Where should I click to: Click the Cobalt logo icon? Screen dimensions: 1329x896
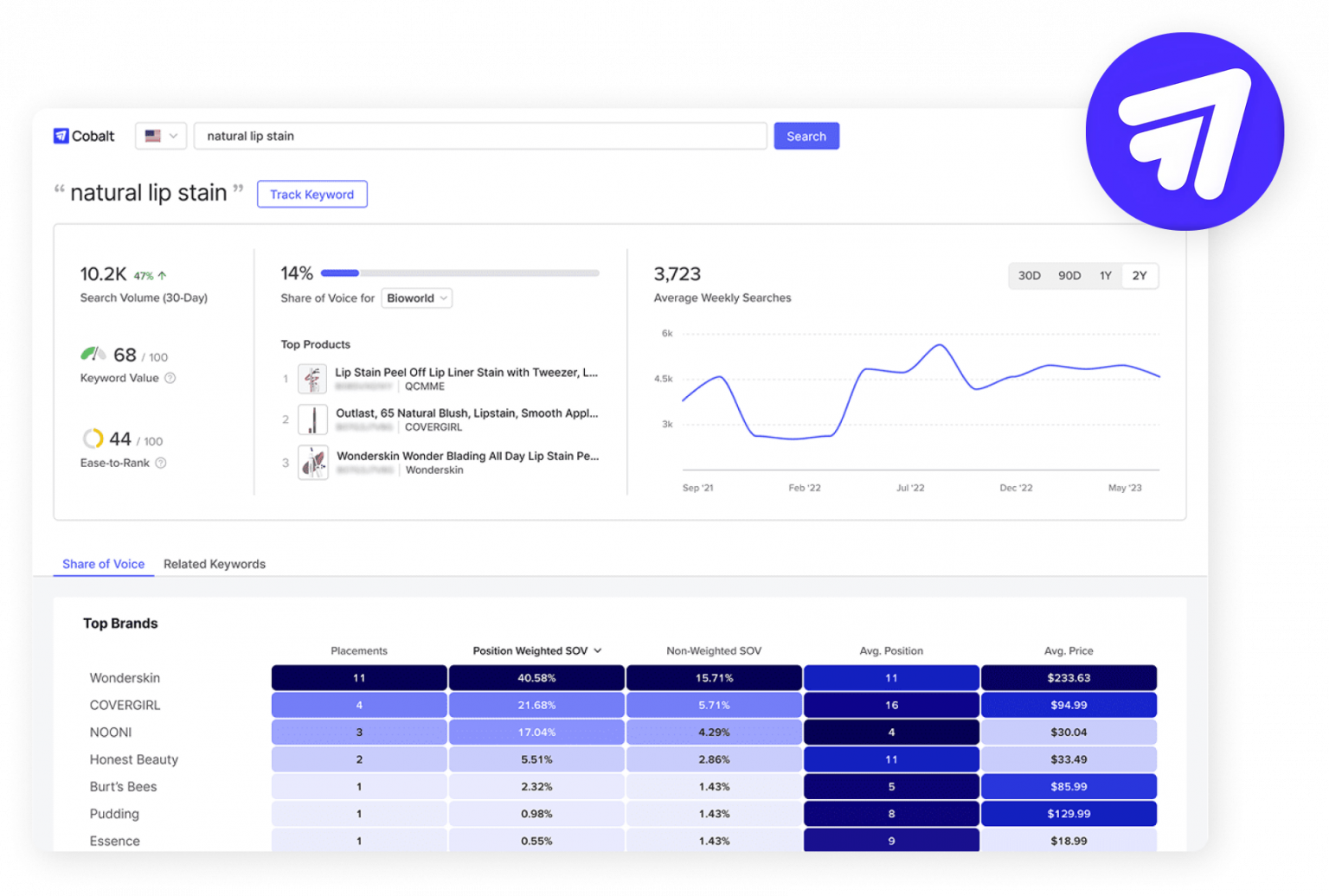pos(61,136)
